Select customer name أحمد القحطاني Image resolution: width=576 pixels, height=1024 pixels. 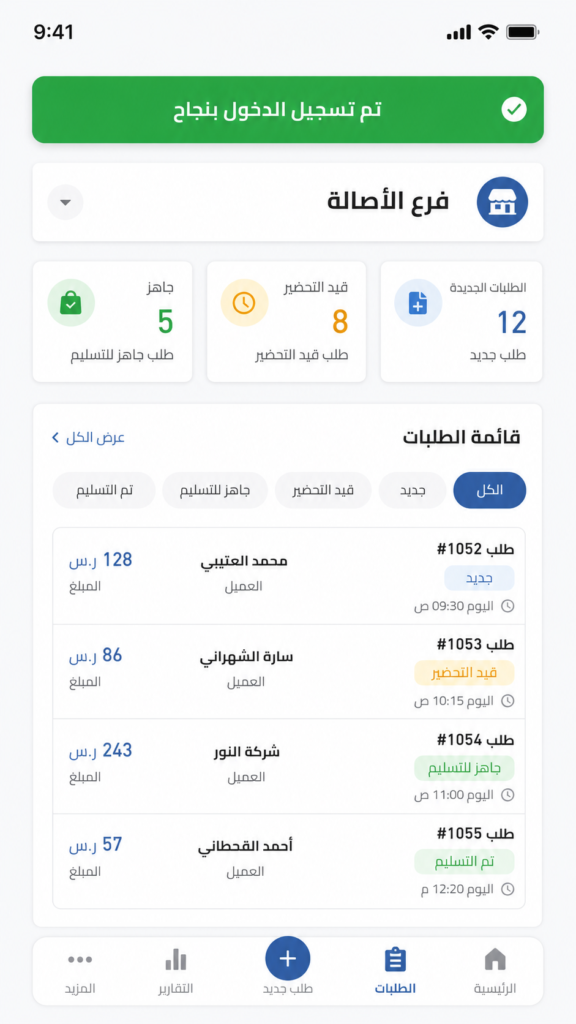click(x=246, y=846)
